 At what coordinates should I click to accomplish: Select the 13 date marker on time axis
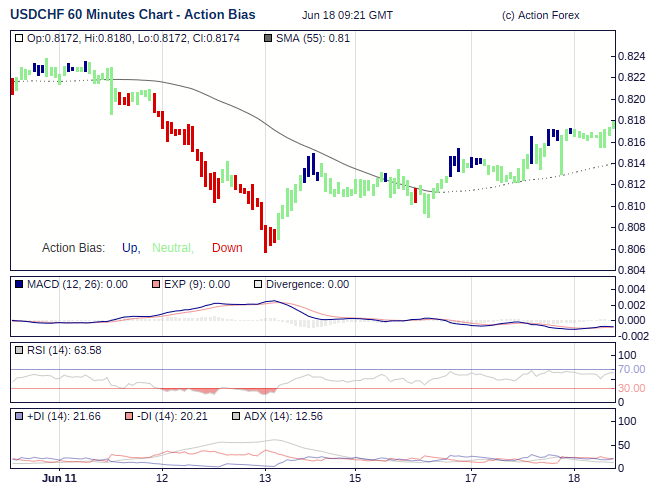click(265, 479)
